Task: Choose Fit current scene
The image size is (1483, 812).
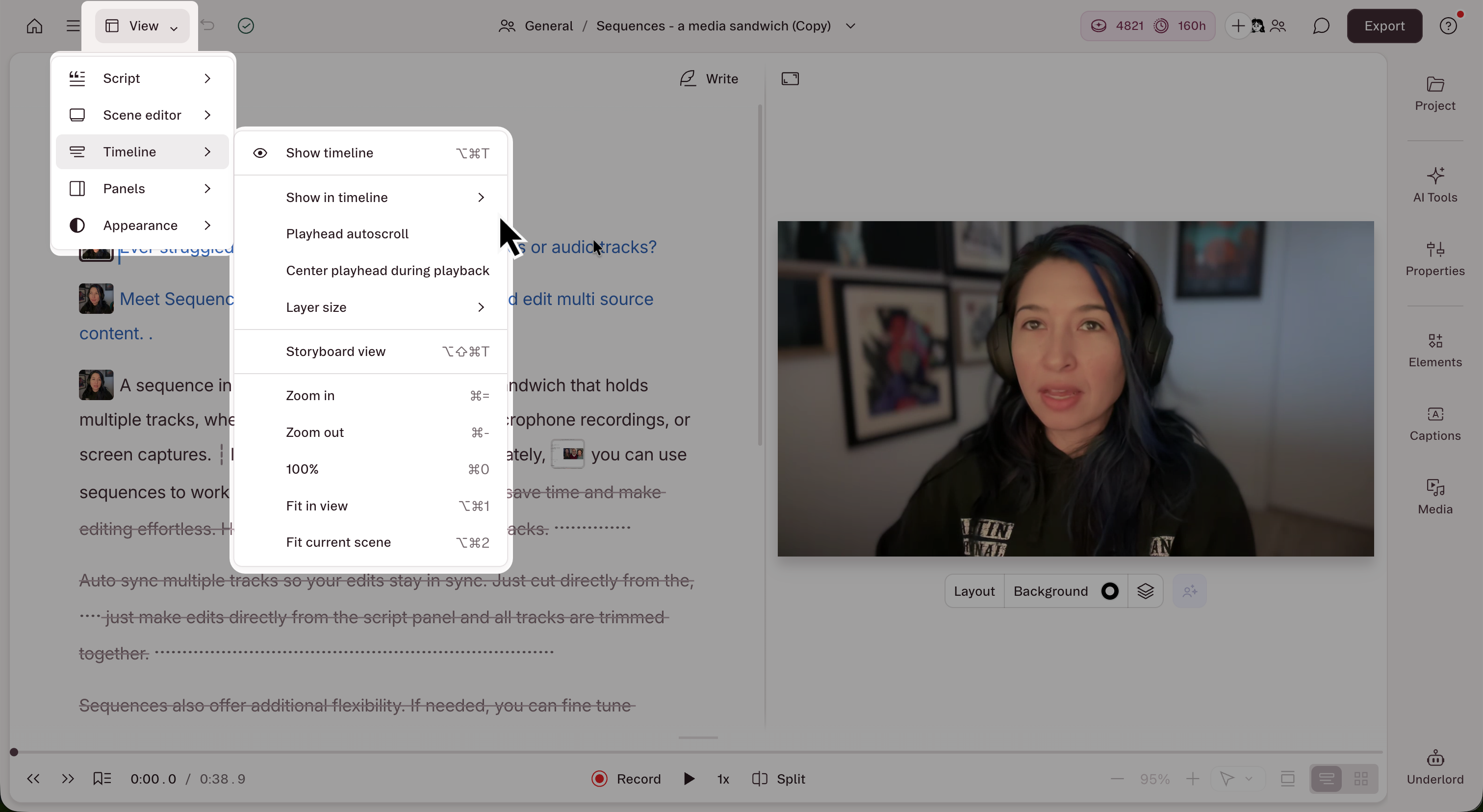Action: pyautogui.click(x=371, y=543)
